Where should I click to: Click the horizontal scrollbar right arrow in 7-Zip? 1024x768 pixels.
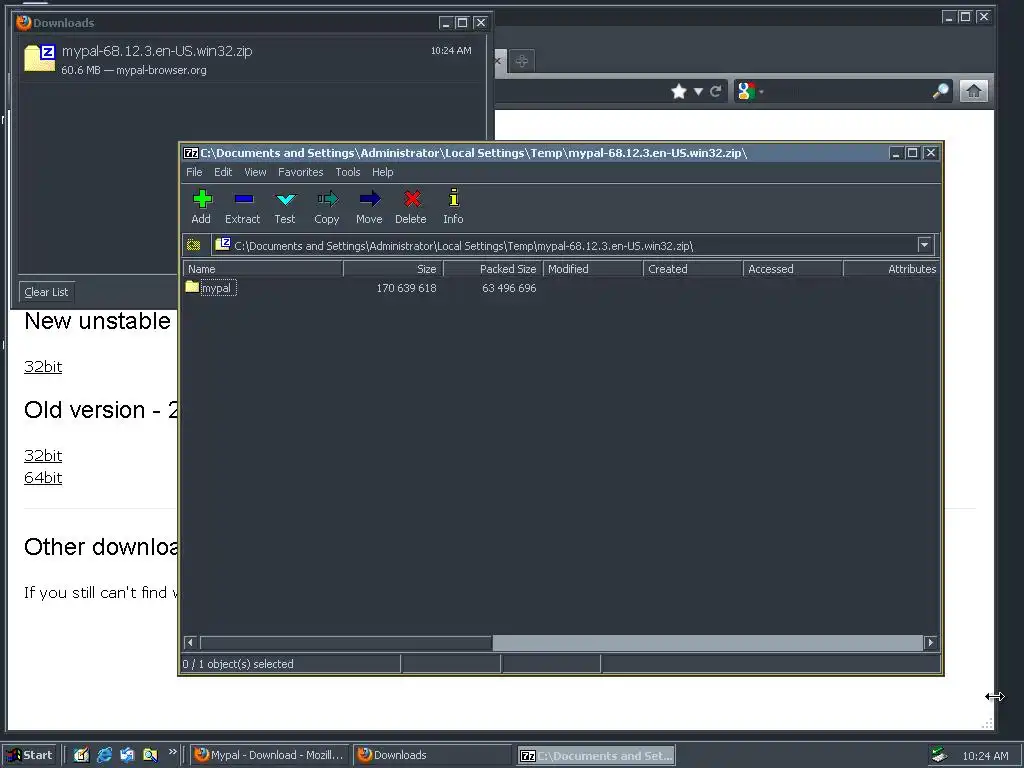tap(931, 643)
